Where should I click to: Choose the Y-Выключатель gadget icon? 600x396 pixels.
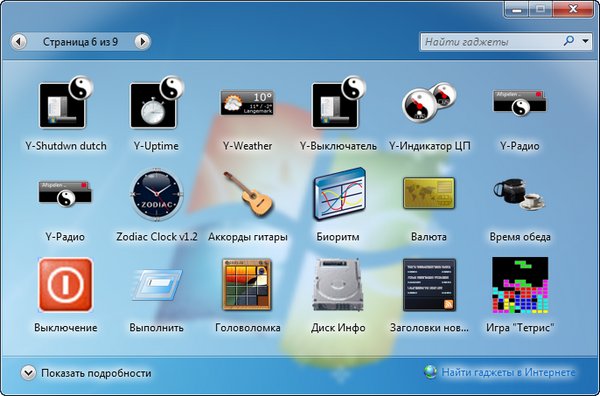(x=338, y=103)
